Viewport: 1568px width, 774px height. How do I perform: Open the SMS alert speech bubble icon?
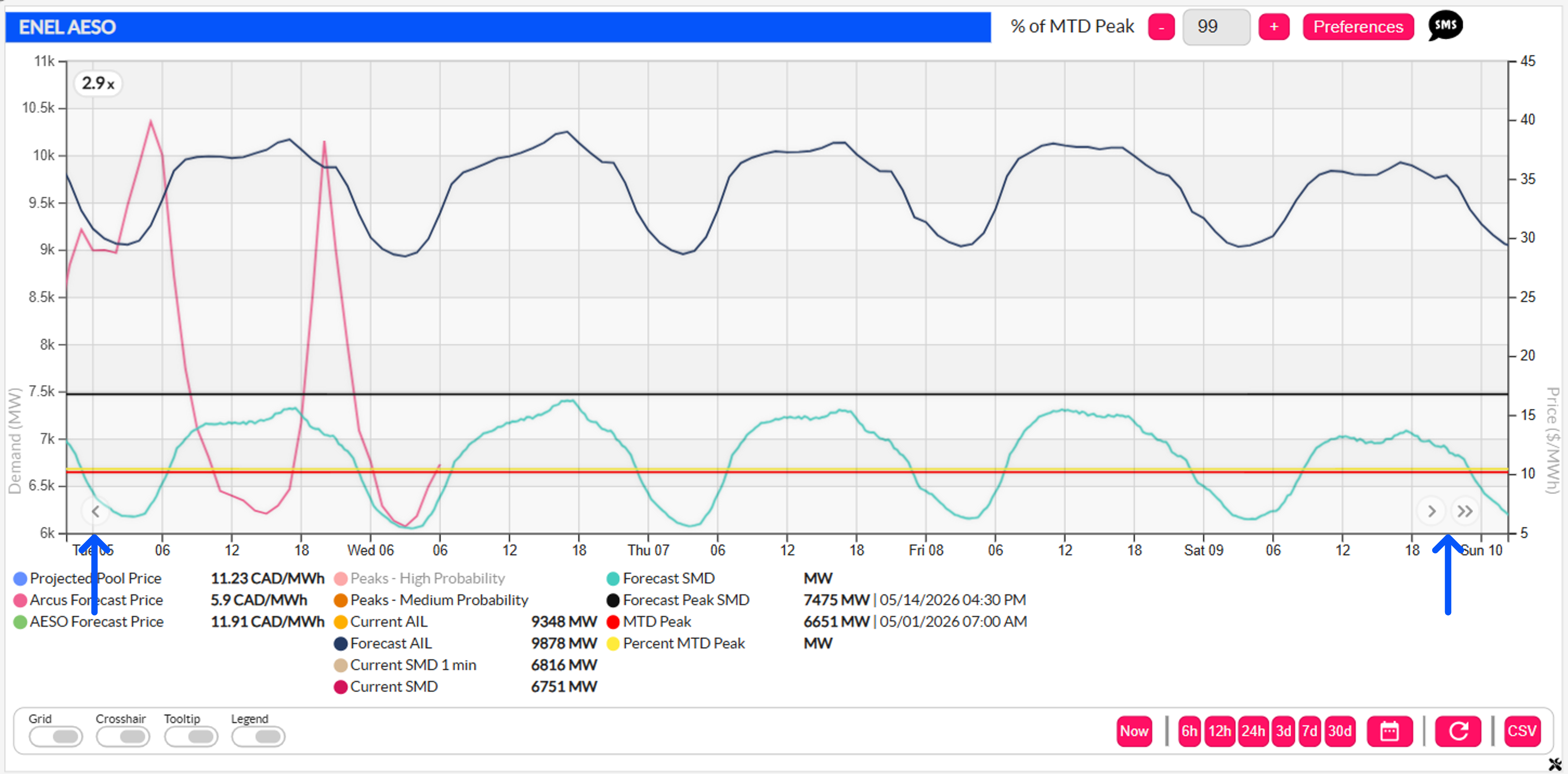(1445, 26)
